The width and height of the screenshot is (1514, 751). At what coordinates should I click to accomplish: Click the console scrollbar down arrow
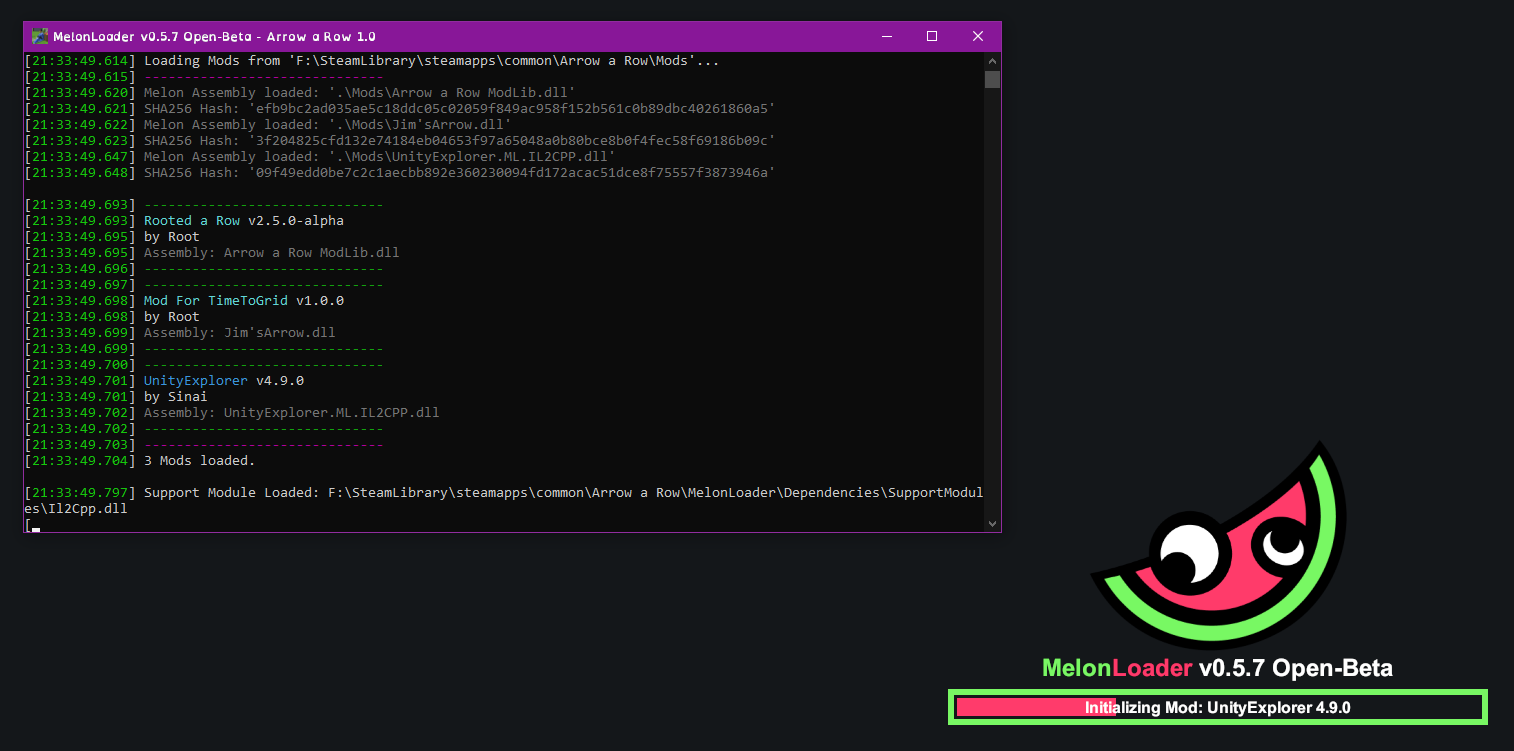click(992, 523)
